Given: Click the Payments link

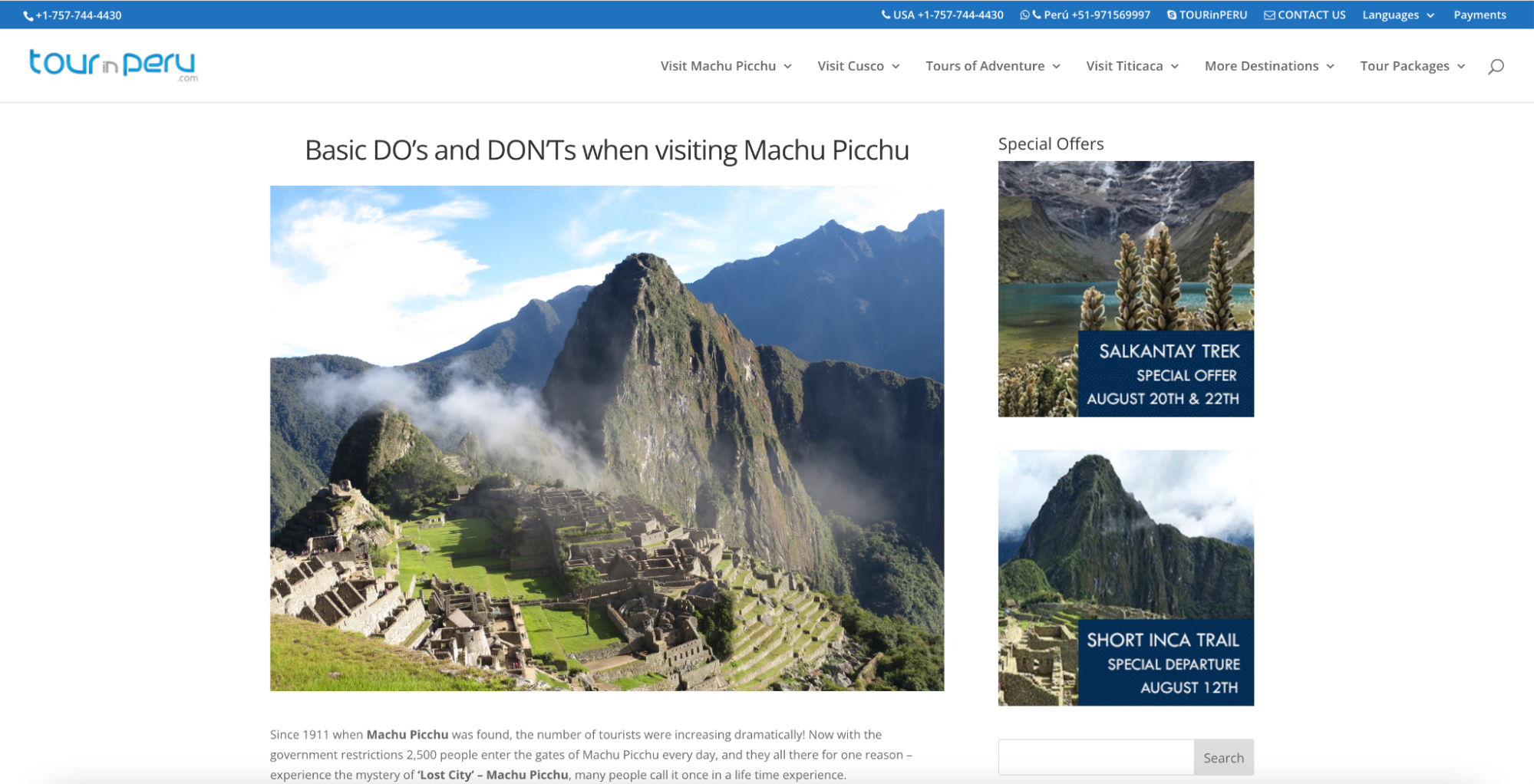Looking at the screenshot, I should pyautogui.click(x=1479, y=15).
